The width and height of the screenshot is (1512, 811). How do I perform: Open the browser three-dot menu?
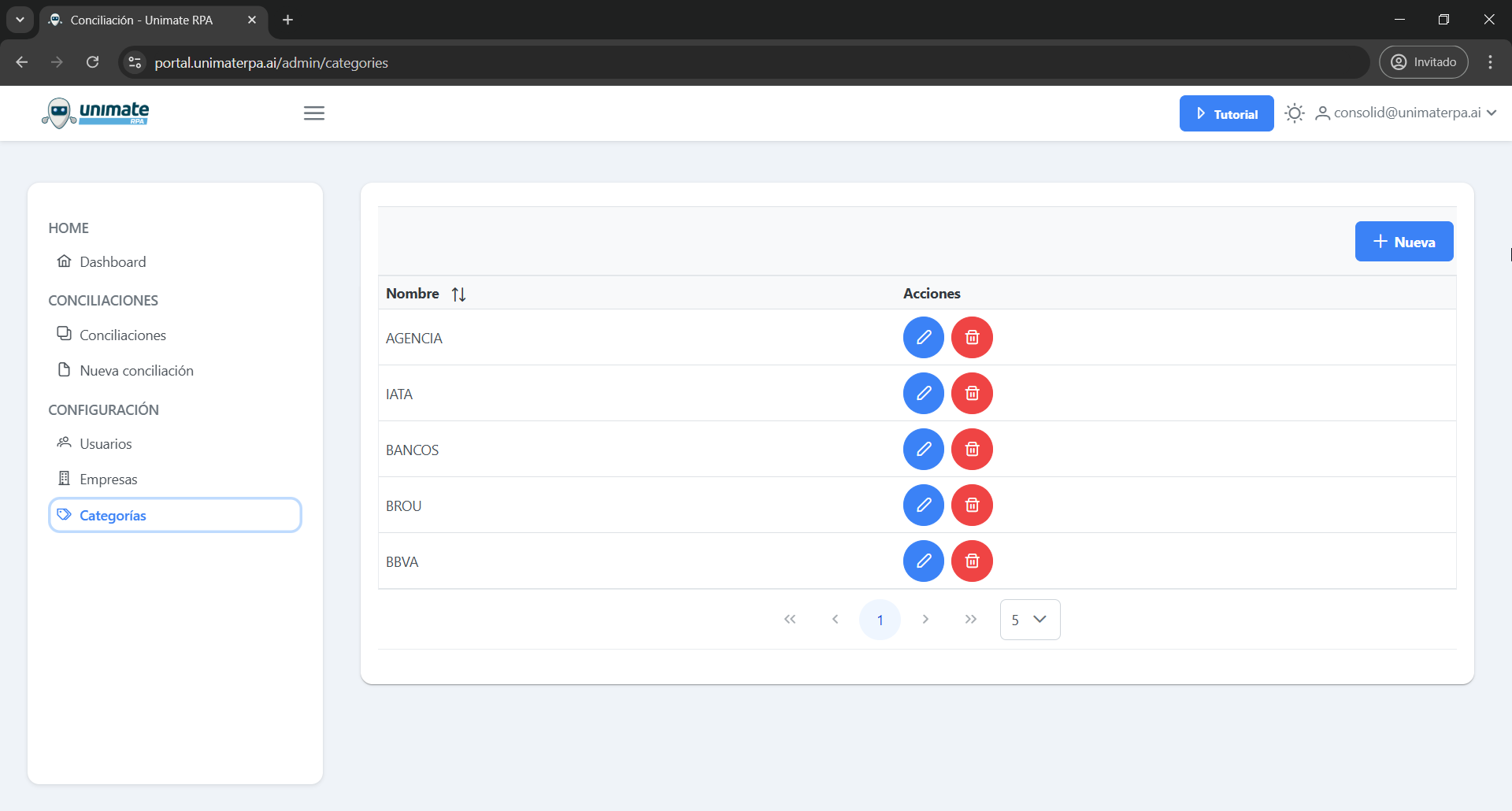[x=1490, y=62]
